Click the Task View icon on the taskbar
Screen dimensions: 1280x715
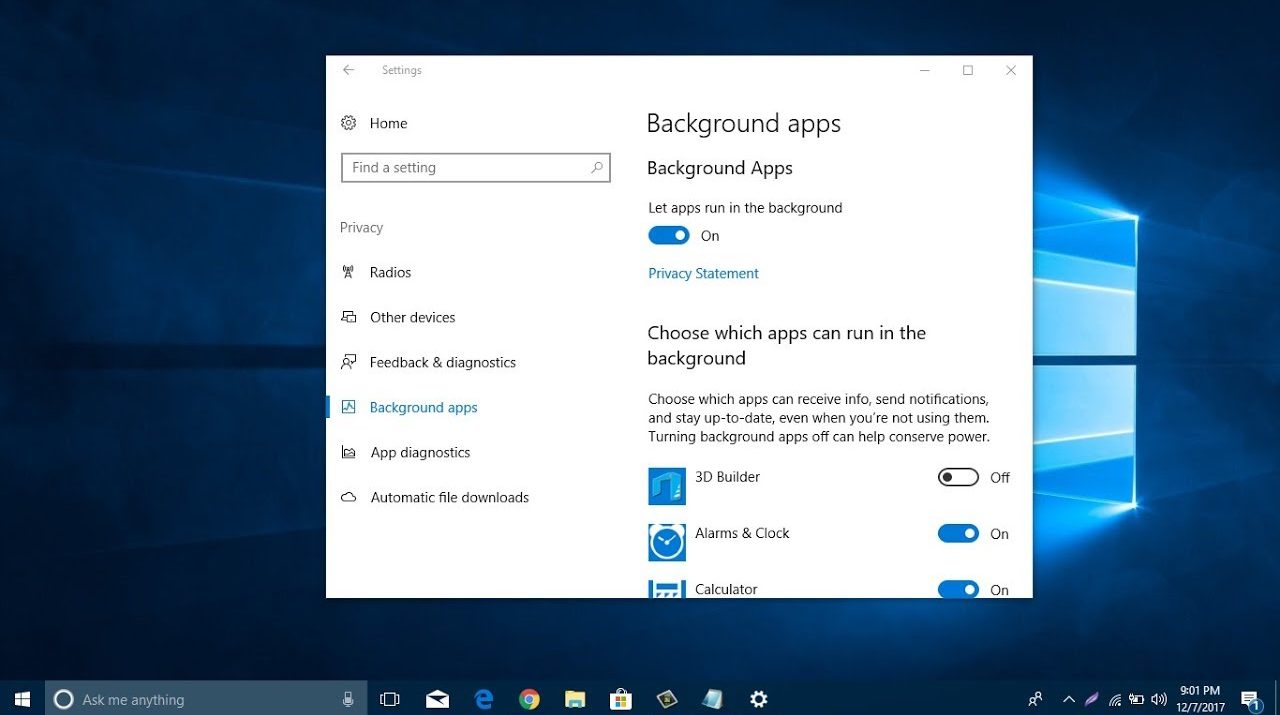[x=390, y=699]
